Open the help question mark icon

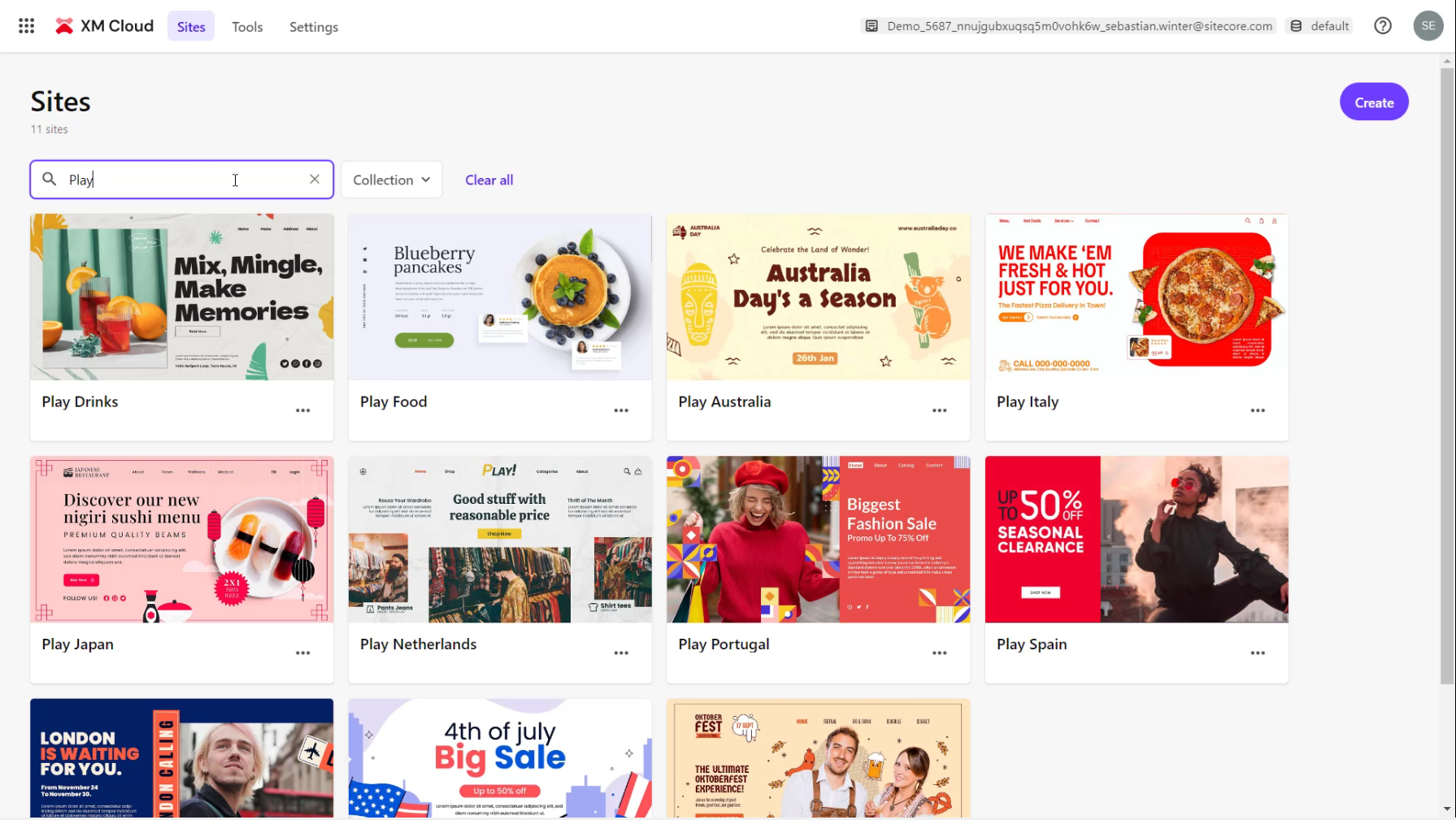1383,26
